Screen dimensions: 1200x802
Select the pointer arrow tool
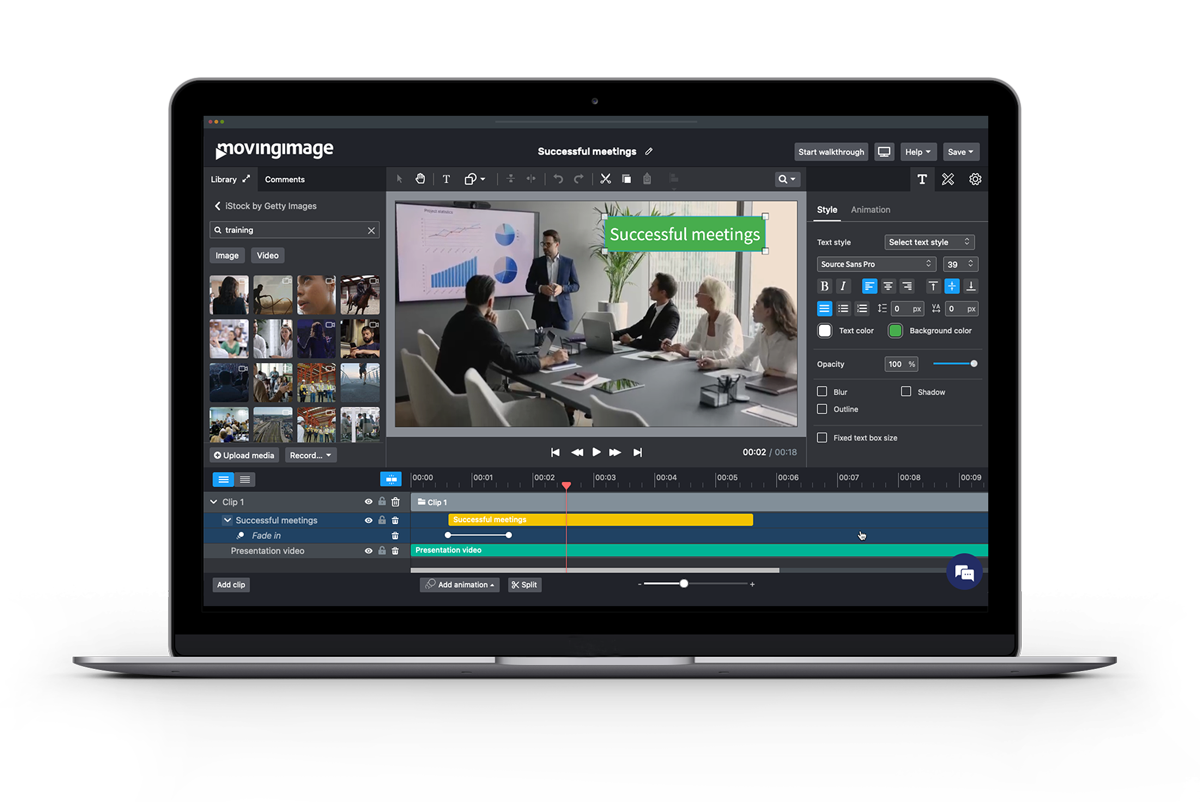pos(399,179)
